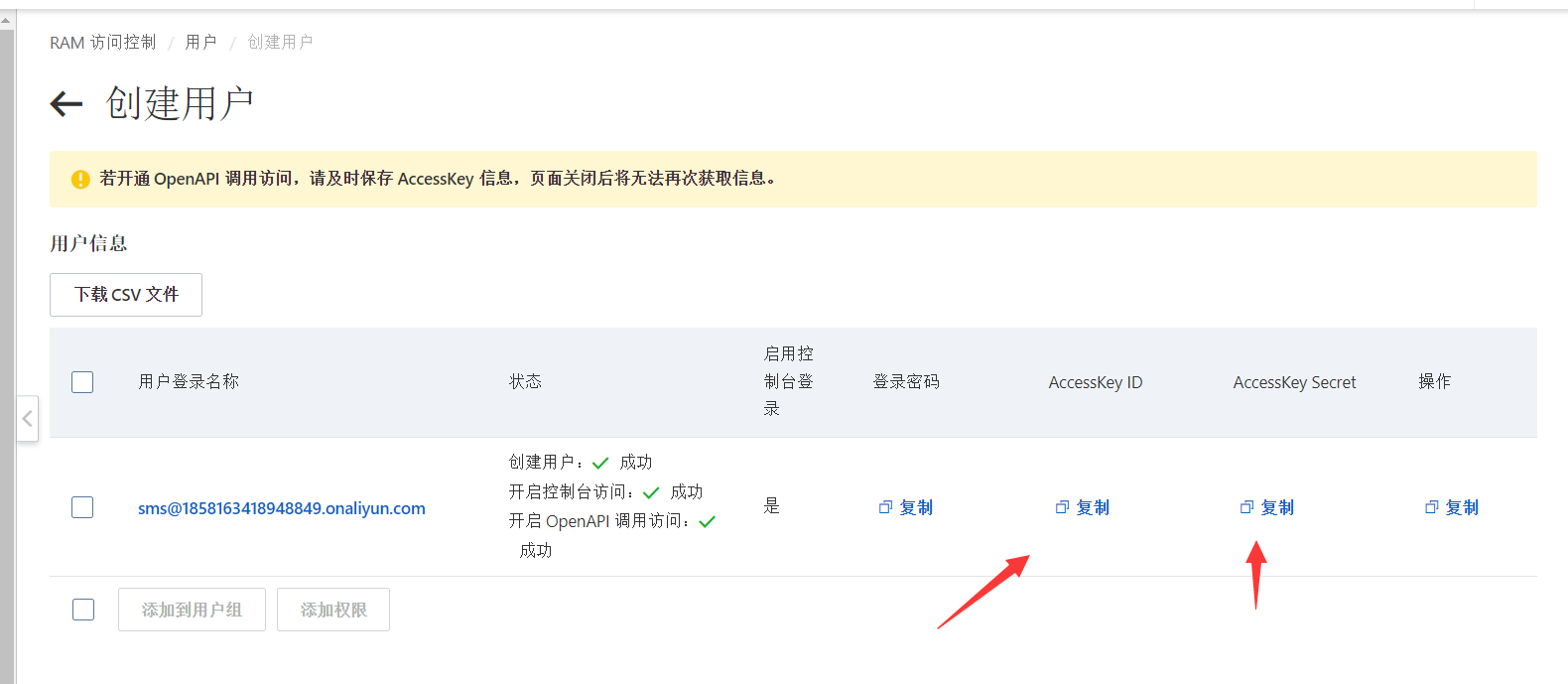Copy the AccessKey ID value

(1083, 507)
